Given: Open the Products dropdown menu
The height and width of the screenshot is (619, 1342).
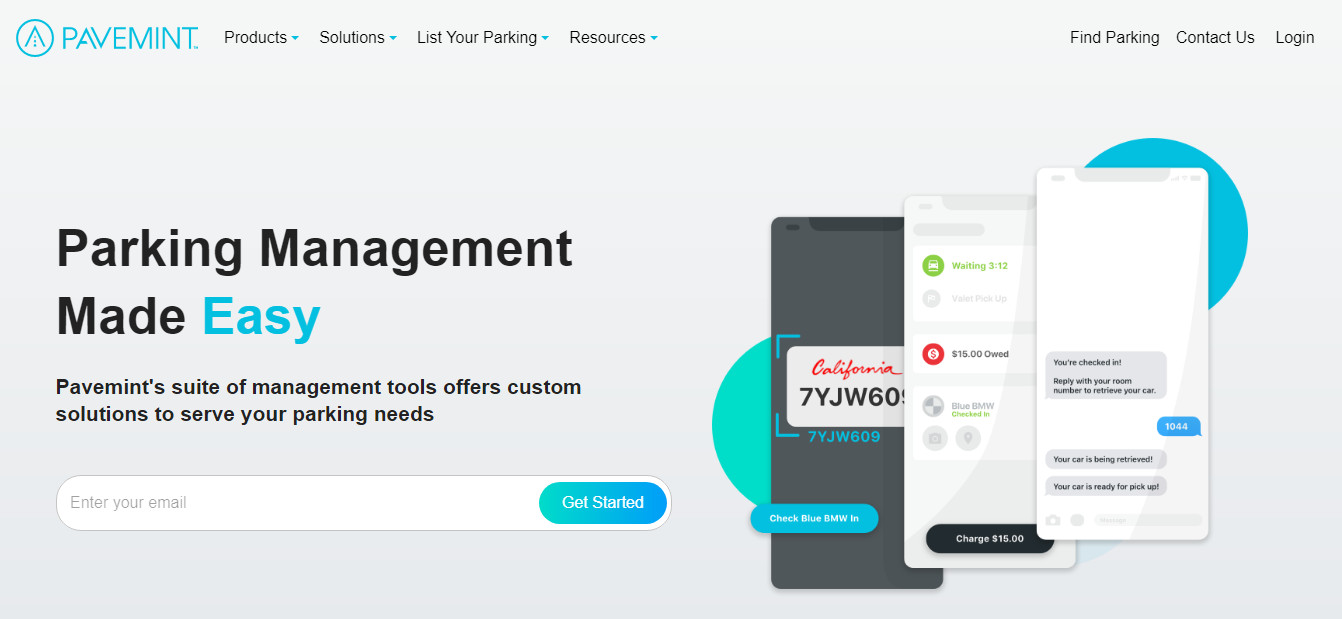Looking at the screenshot, I should pos(261,37).
